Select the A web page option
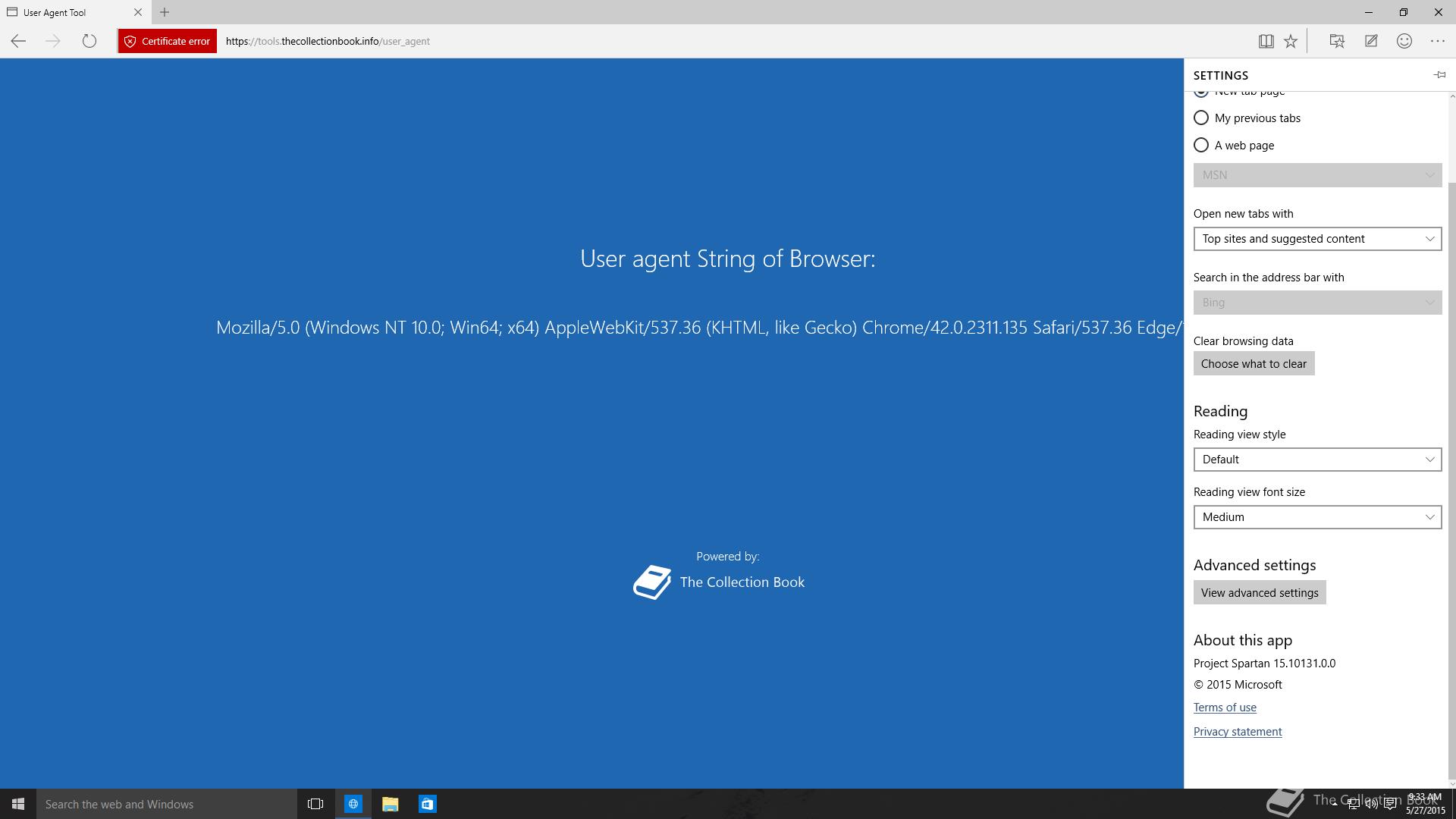The width and height of the screenshot is (1456, 819). pyautogui.click(x=1234, y=145)
